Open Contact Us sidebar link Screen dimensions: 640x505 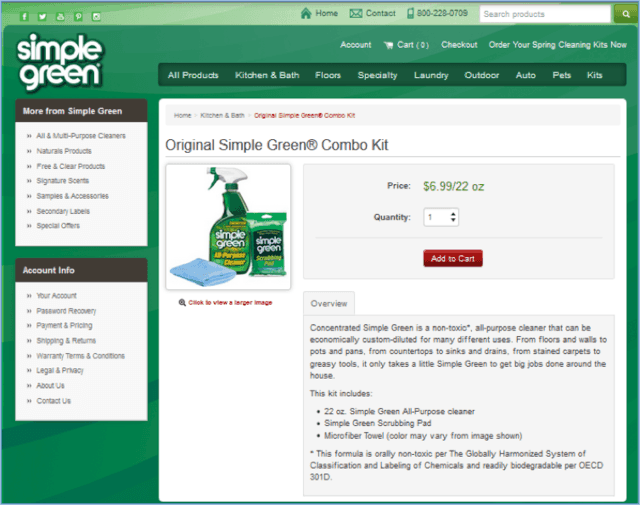[x=53, y=401]
